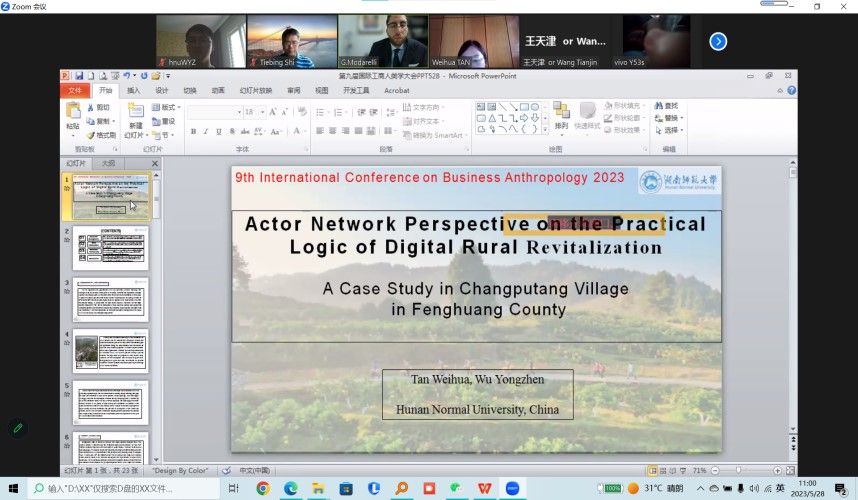Switch to the Outline (大纲) pane tab
858x500 pixels.
click(x=108, y=163)
